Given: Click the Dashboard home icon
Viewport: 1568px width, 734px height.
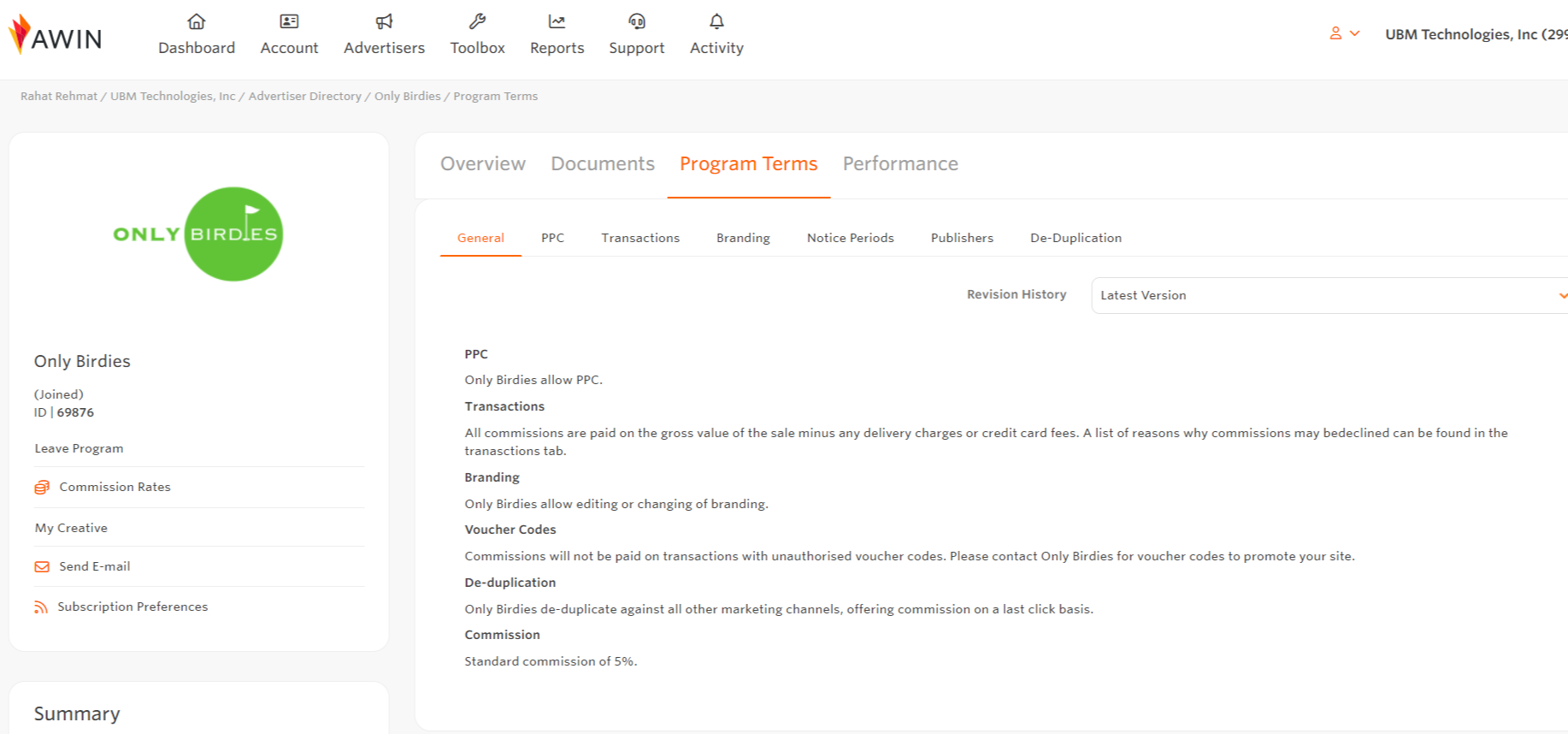Looking at the screenshot, I should (x=197, y=21).
